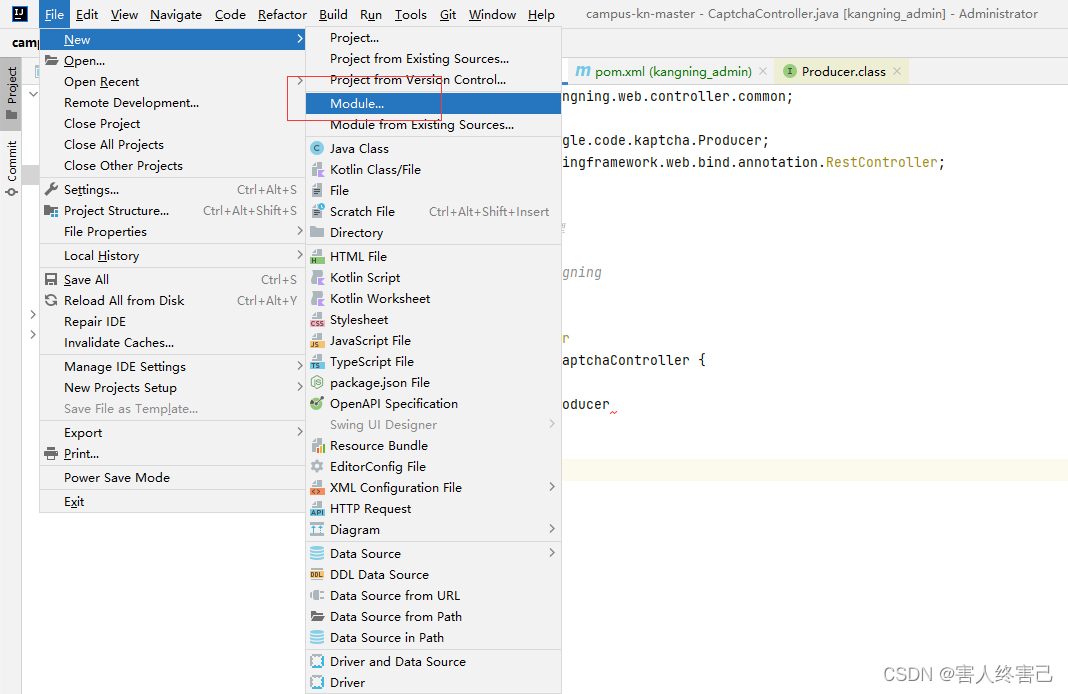
Task: Click the EditorConfig File gear icon
Action: pyautogui.click(x=317, y=467)
